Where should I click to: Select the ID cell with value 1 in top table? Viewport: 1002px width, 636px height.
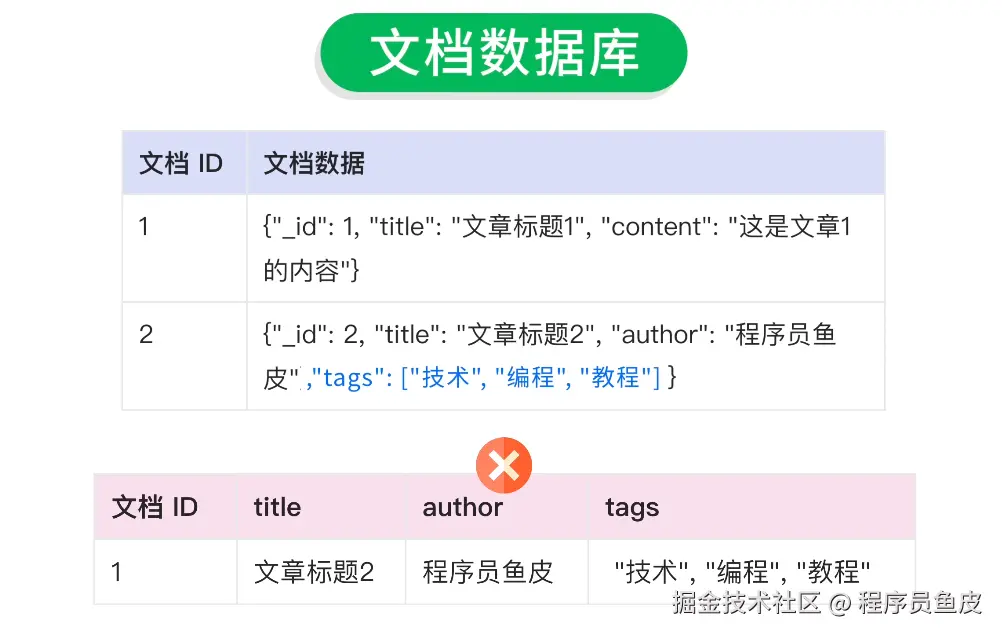(x=144, y=227)
